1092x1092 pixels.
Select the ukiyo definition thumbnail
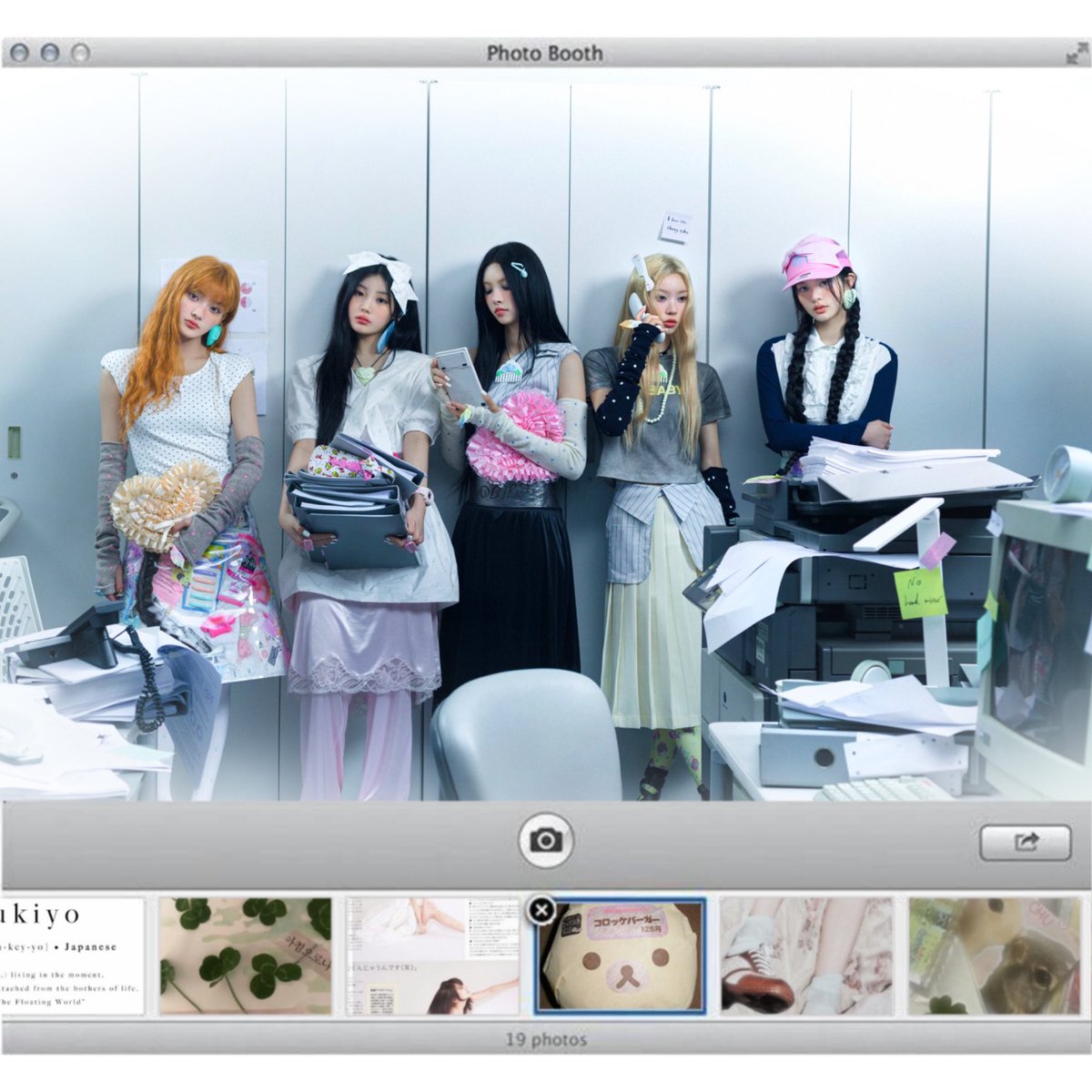pos(73,956)
